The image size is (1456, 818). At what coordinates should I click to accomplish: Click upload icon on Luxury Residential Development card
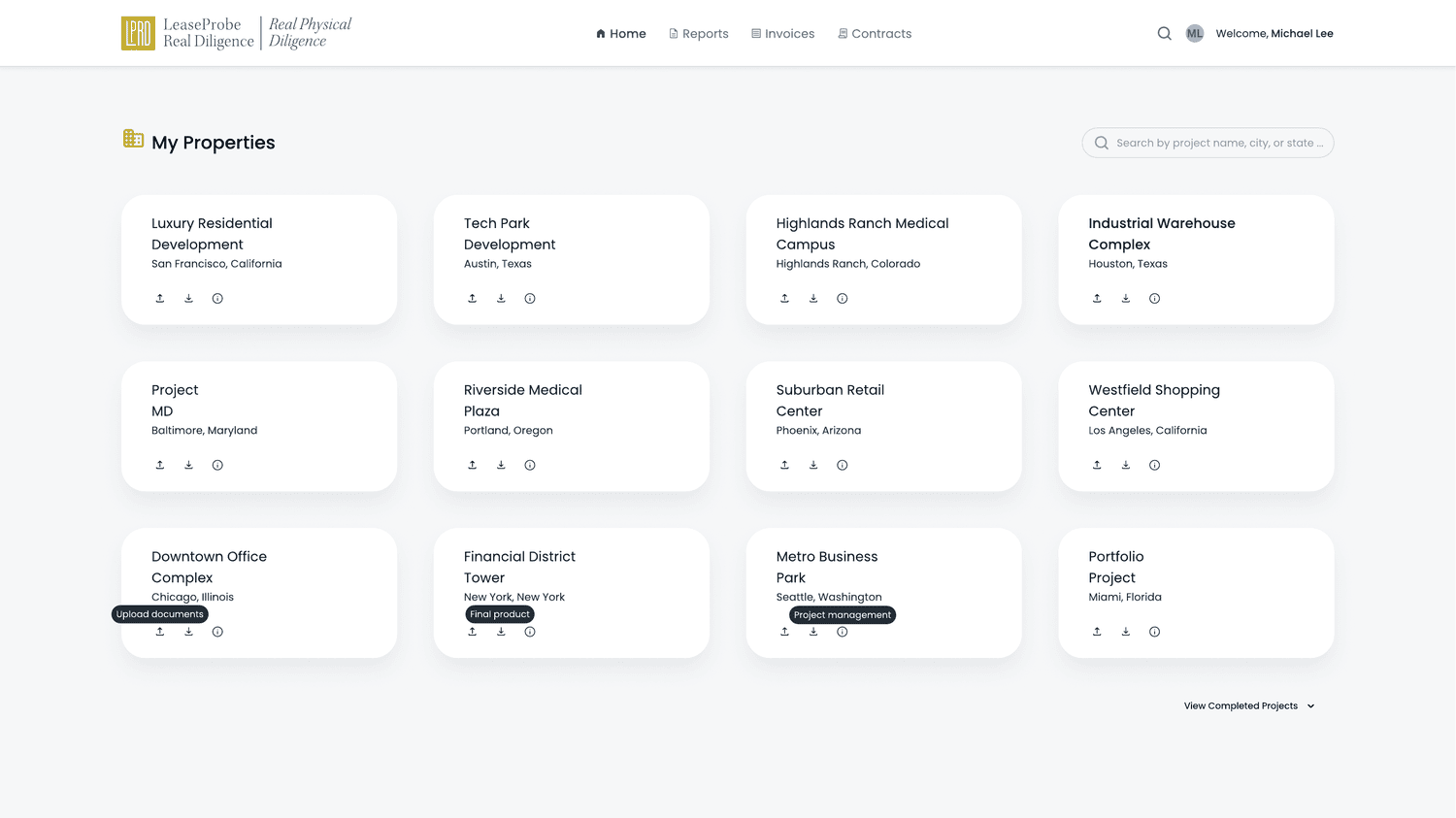click(x=160, y=298)
